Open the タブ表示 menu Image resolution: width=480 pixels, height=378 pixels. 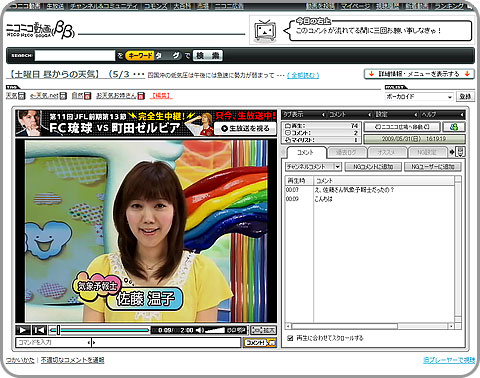pyautogui.click(x=304, y=115)
